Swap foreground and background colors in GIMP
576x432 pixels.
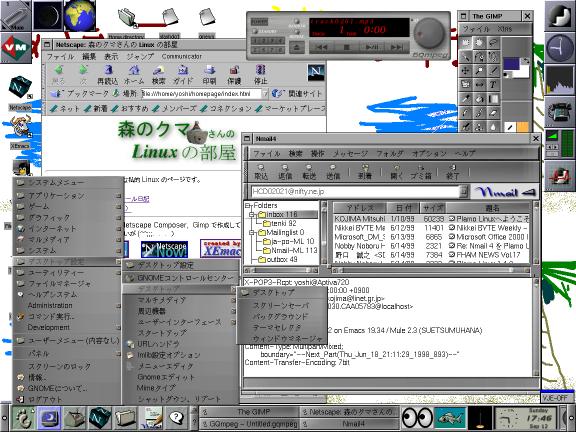(526, 61)
